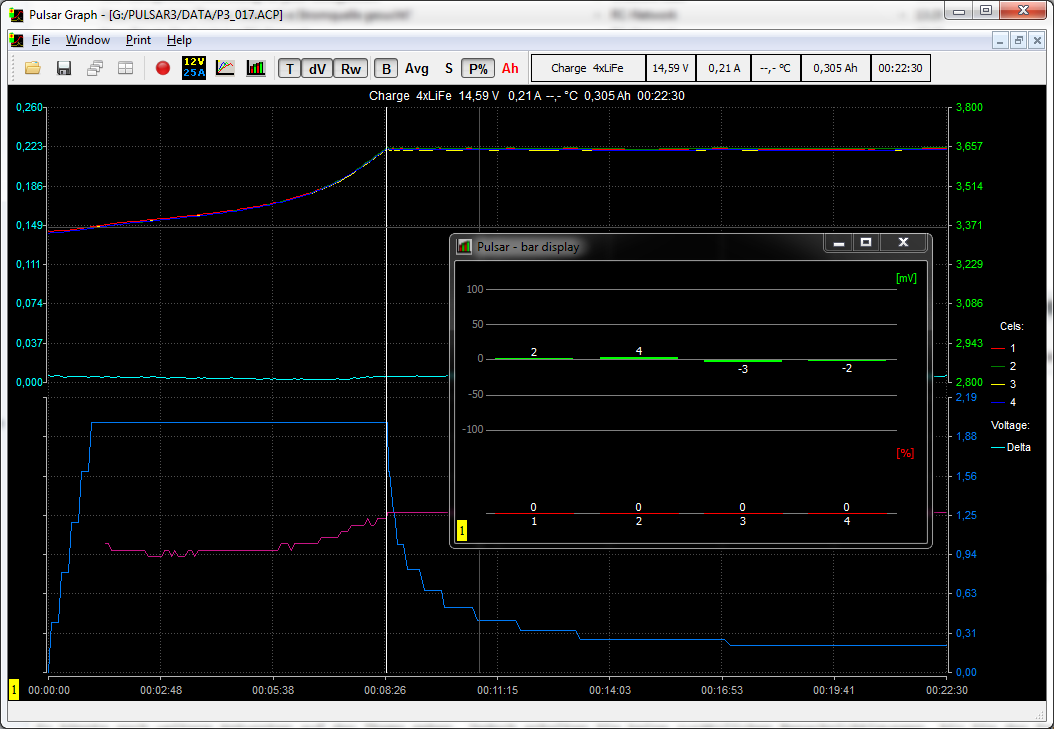Click the tile windows grid icon
The height and width of the screenshot is (729, 1054).
coord(126,68)
